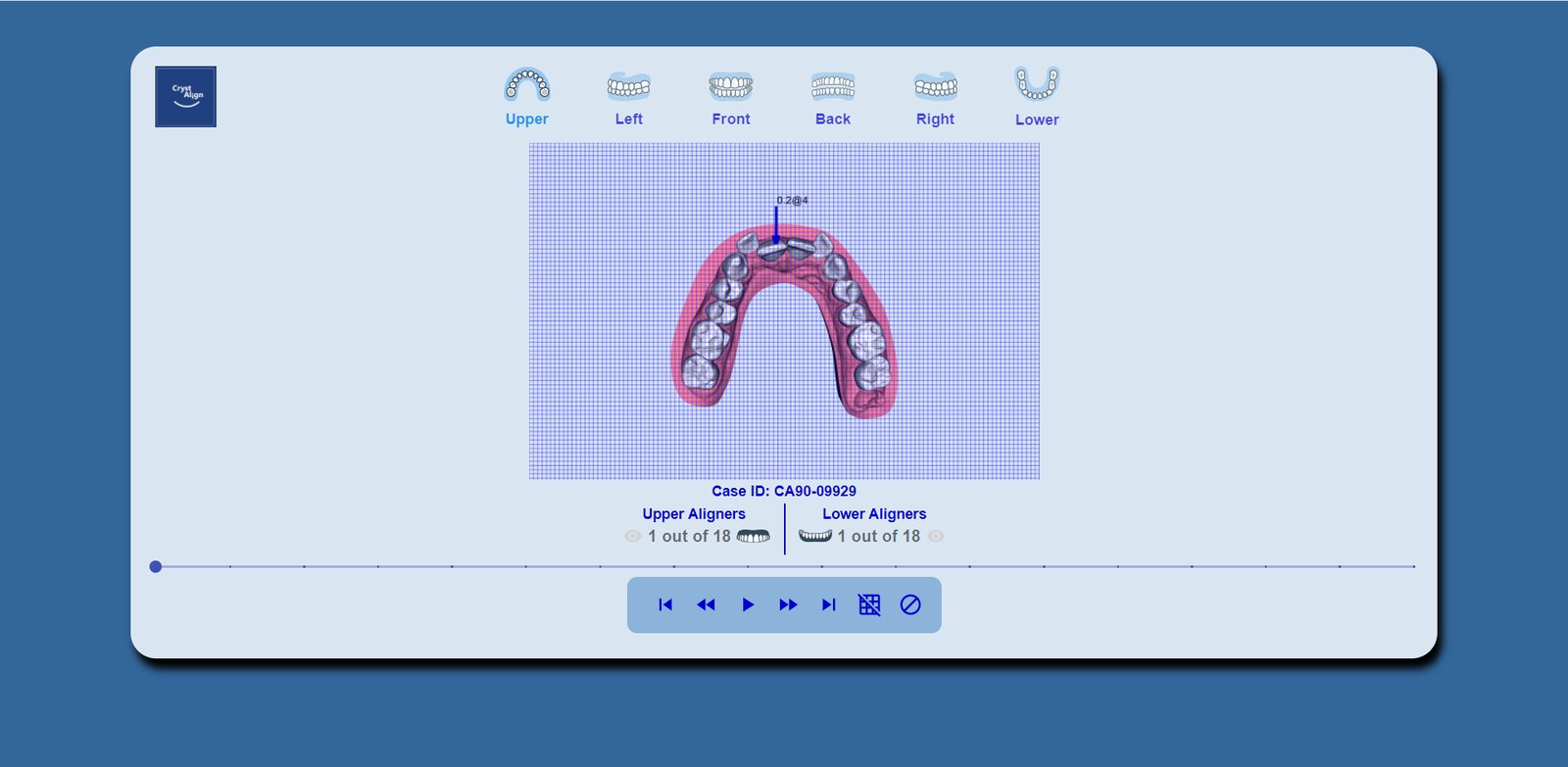This screenshot has height=767, width=1568.
Task: Switch to the Upper view label
Action: [527, 120]
